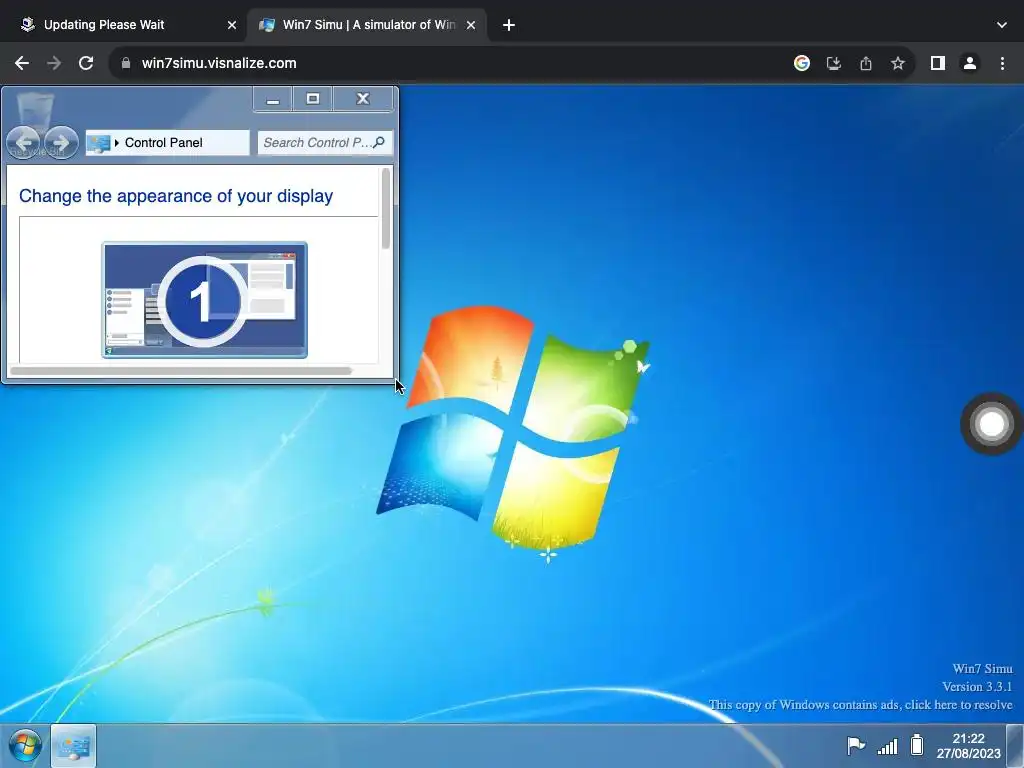
Task: Focus the Search Control Panel field
Action: coord(325,142)
